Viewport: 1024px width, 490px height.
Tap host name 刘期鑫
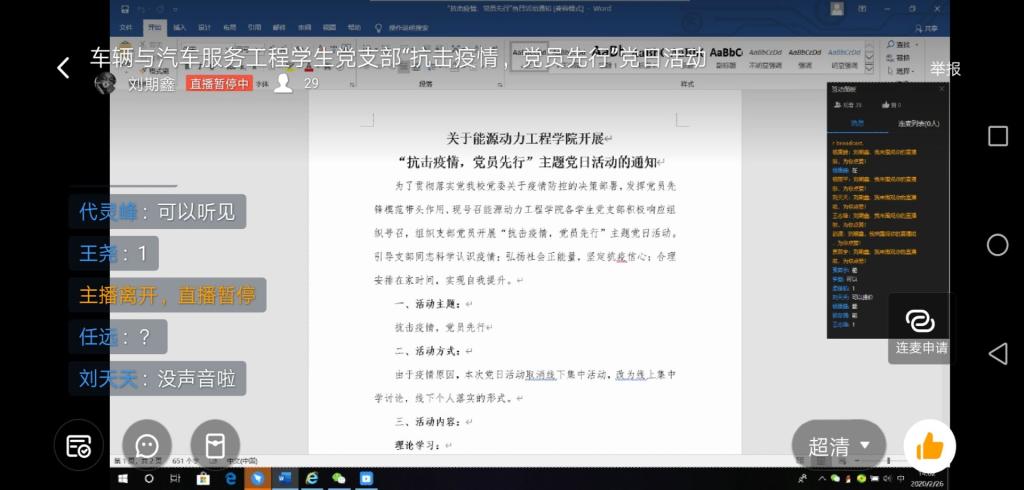150,84
